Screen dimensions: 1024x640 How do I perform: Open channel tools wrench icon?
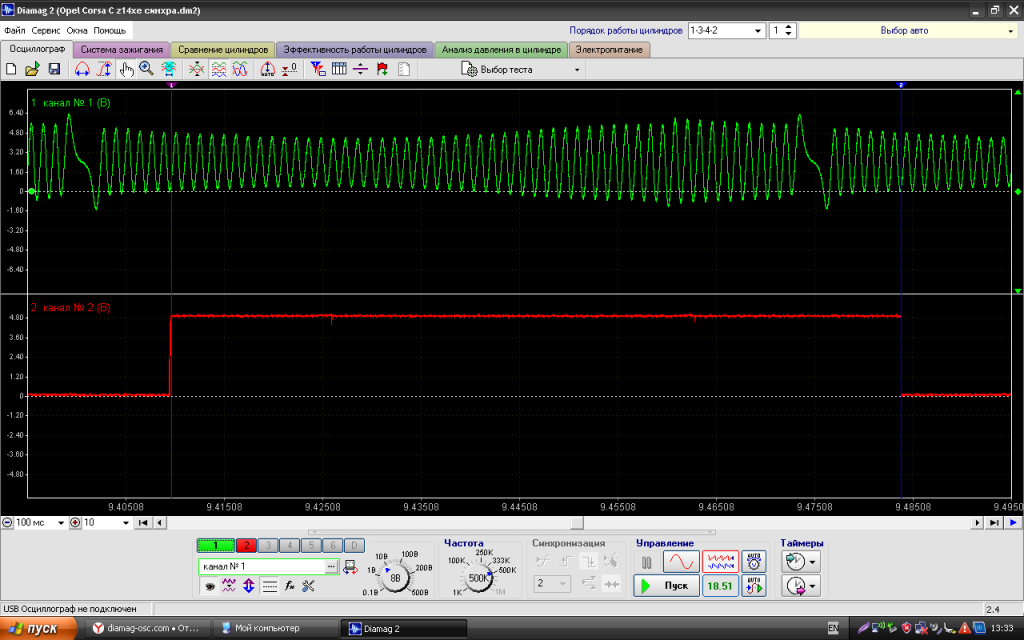pos(308,586)
